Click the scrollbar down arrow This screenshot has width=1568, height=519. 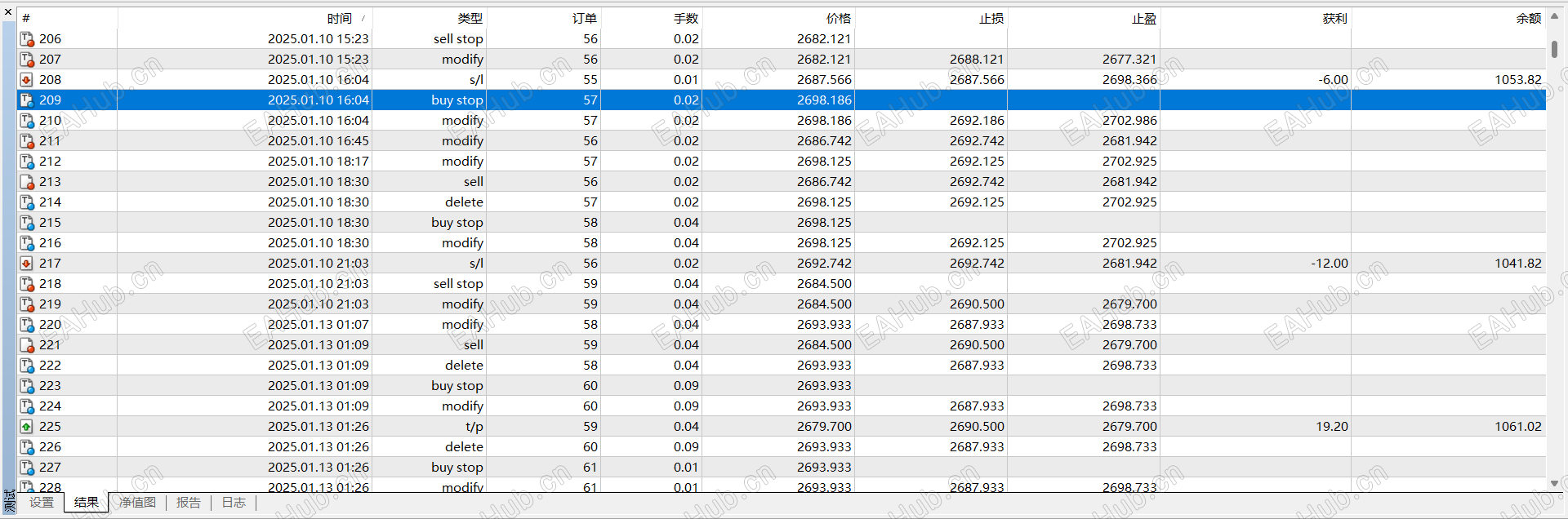click(x=1555, y=484)
